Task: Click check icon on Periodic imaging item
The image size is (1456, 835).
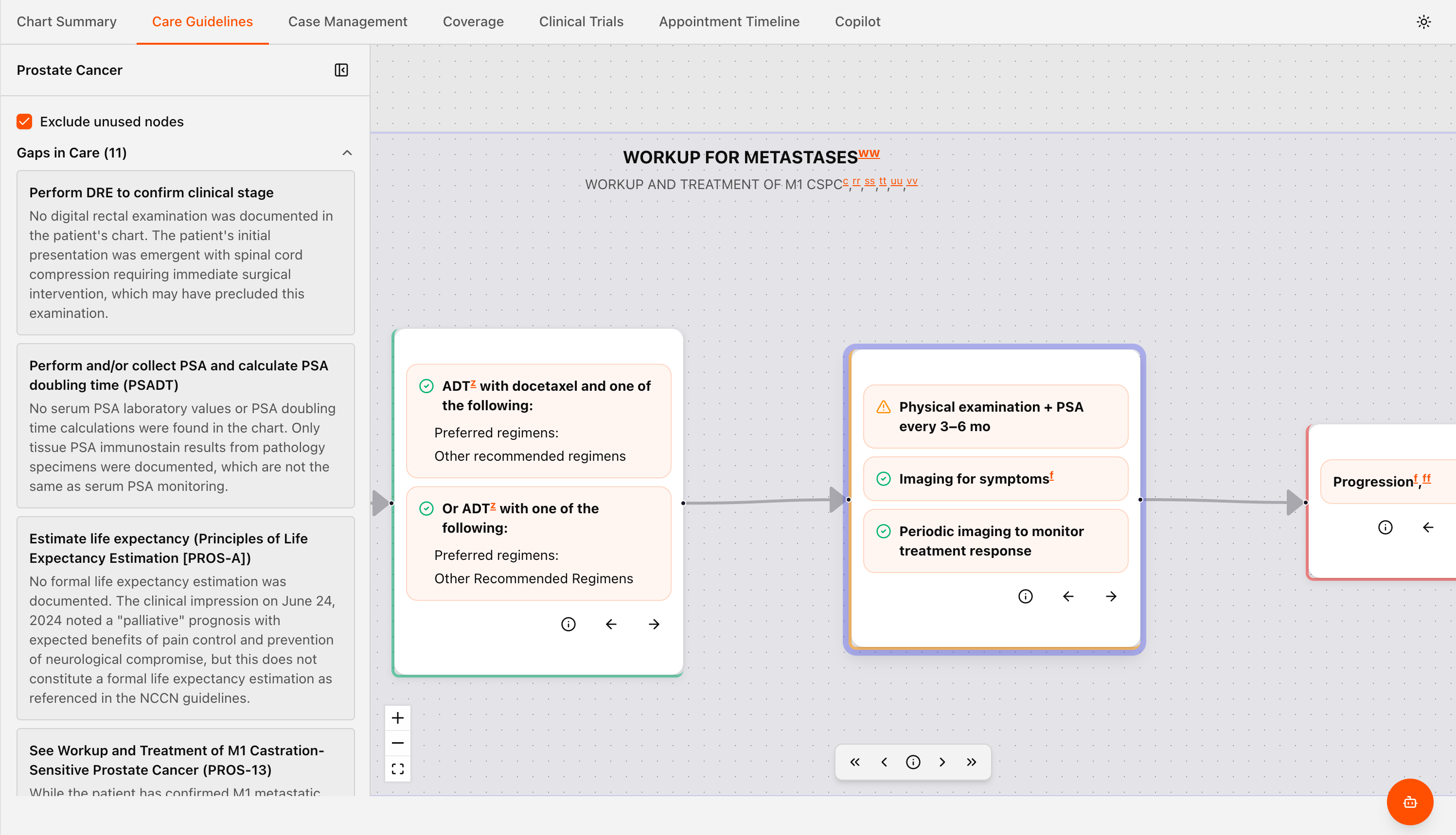Action: click(884, 531)
